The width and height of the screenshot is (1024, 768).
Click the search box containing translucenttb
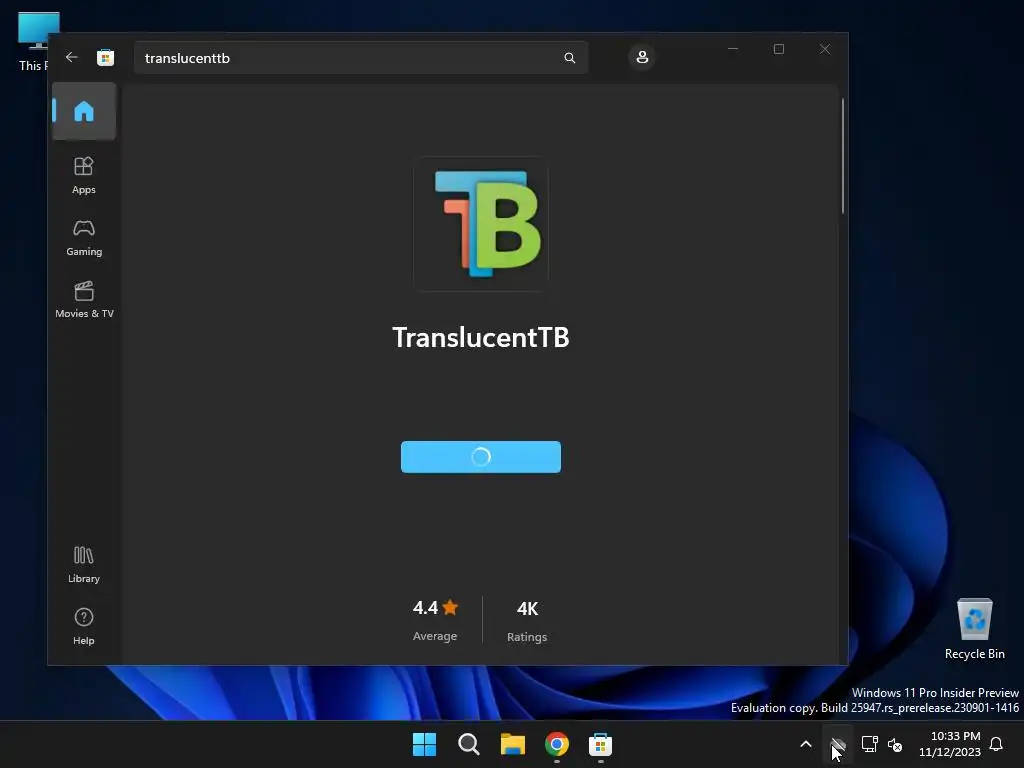[361, 57]
